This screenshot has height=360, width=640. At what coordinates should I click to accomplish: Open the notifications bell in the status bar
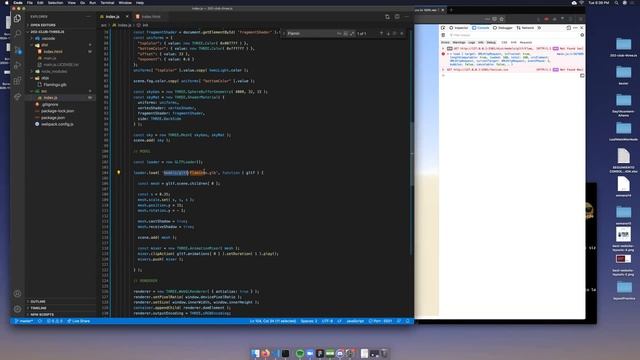click(x=407, y=321)
